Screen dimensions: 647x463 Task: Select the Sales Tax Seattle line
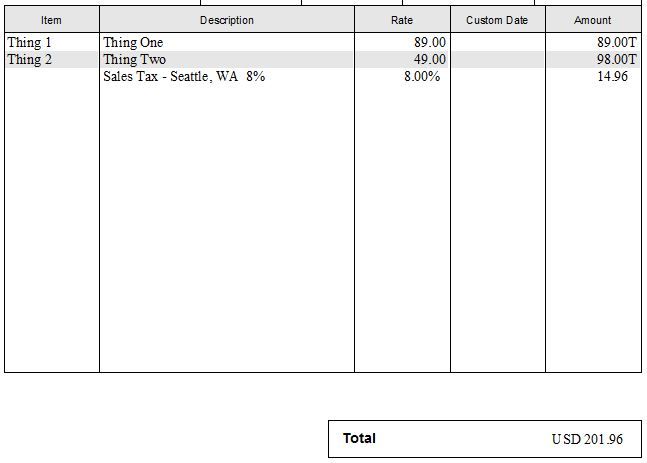click(184, 77)
